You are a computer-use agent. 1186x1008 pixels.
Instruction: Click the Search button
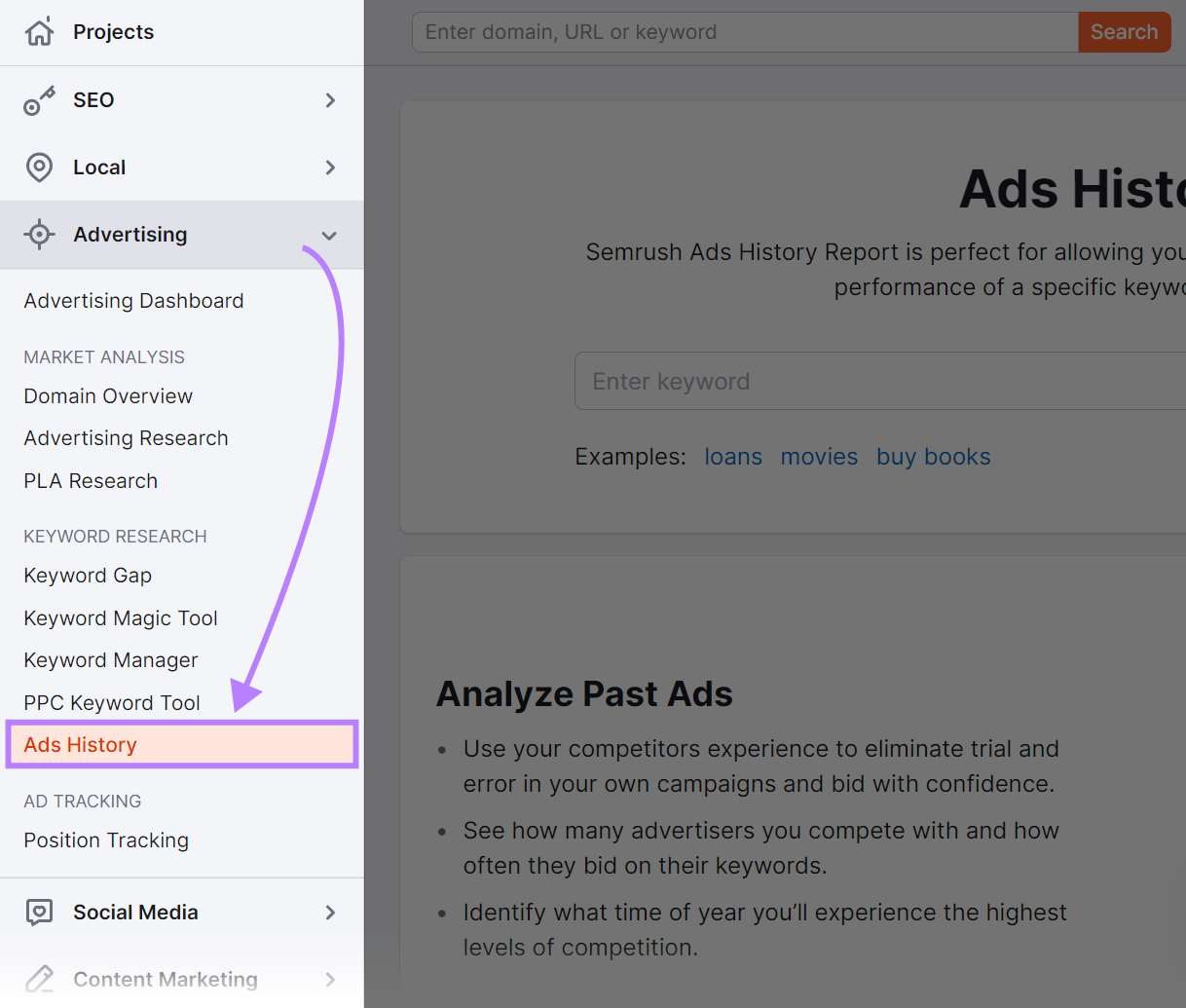pyautogui.click(x=1124, y=31)
